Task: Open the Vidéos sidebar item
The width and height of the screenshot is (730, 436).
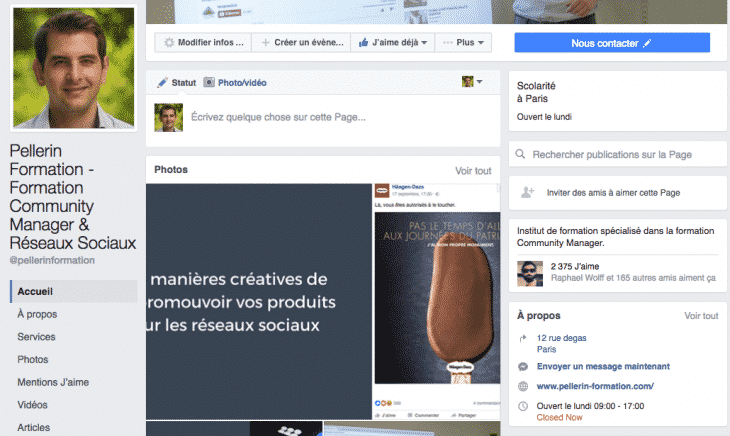Action: pos(32,405)
